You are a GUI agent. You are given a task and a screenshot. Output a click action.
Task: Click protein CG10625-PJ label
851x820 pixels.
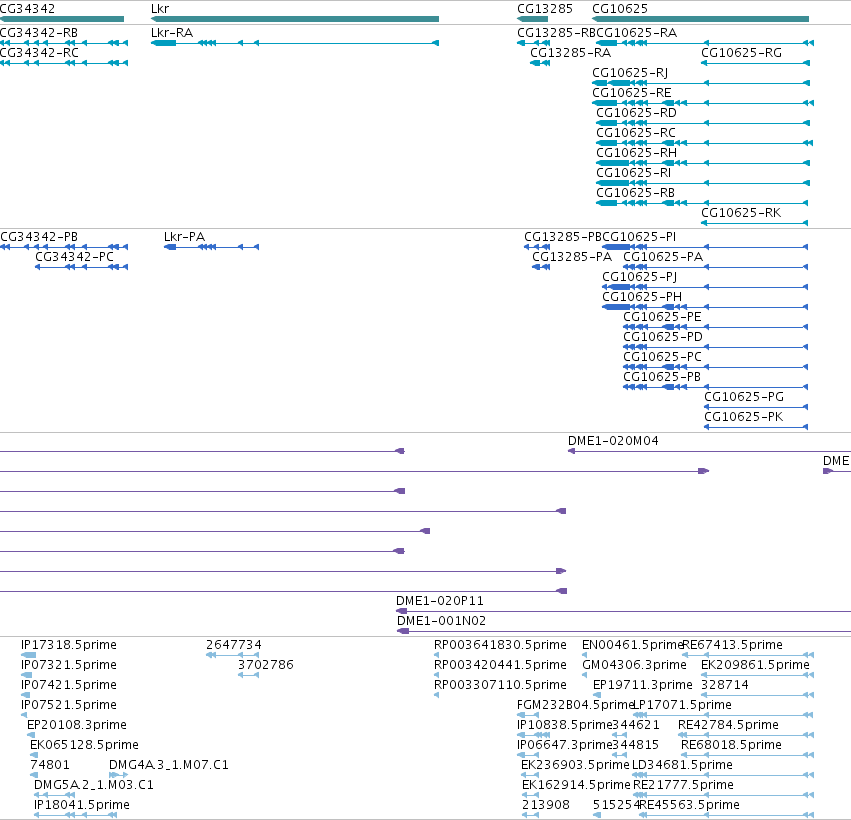(639, 277)
